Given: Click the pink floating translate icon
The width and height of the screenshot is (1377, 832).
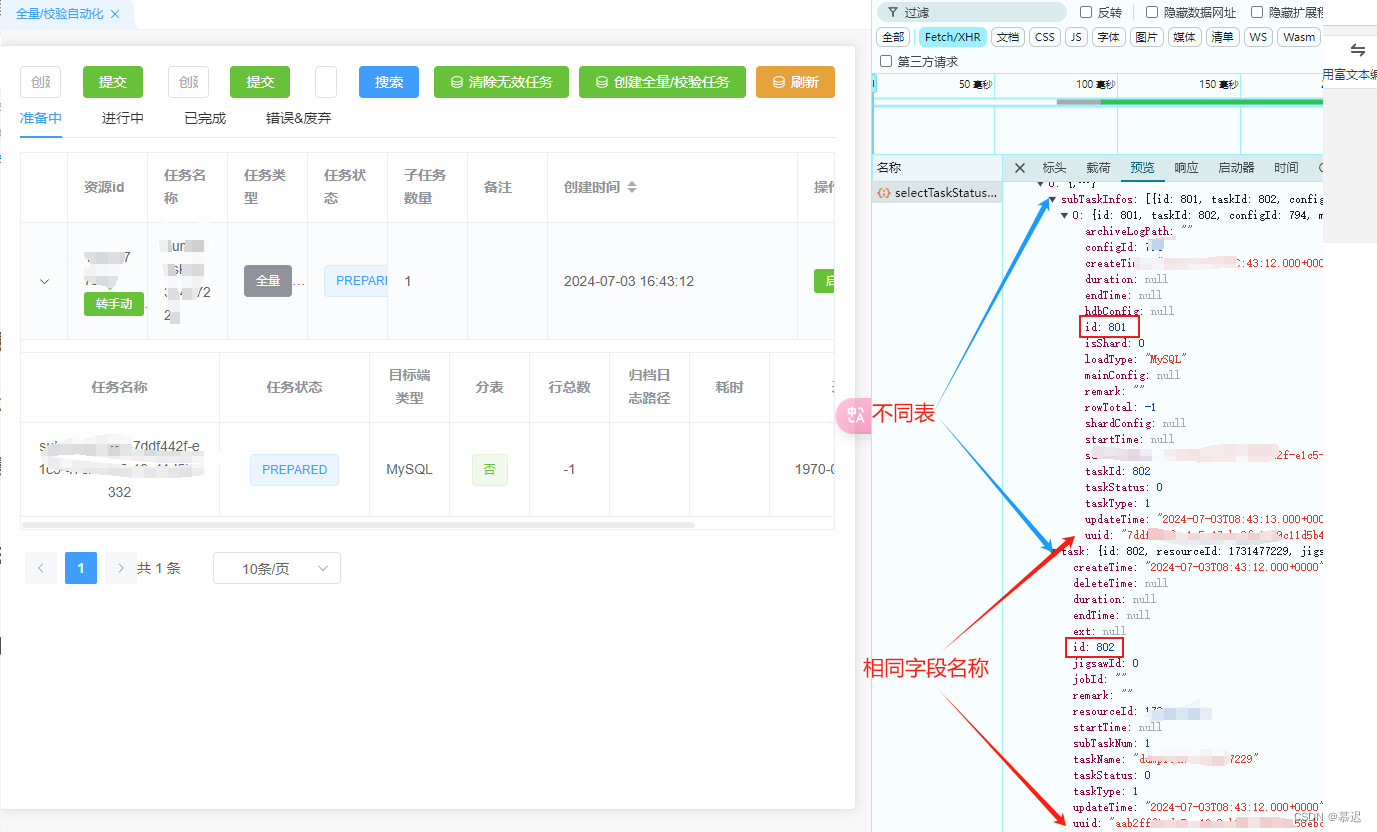Looking at the screenshot, I should click(x=855, y=416).
